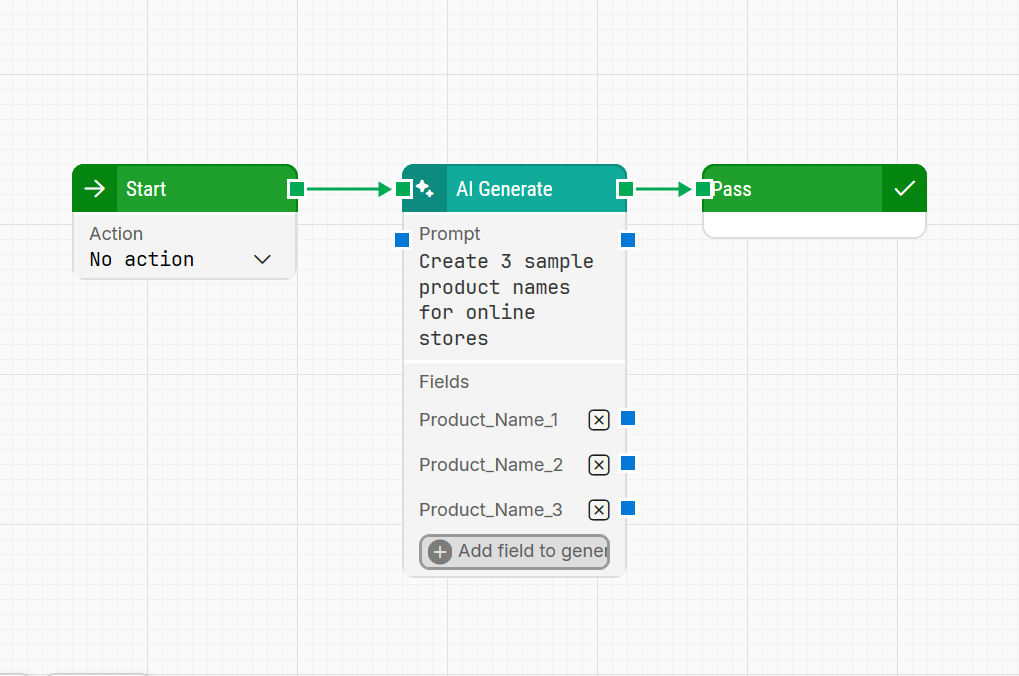1019x676 pixels.
Task: Click the AI Generate output connector
Action: point(626,189)
